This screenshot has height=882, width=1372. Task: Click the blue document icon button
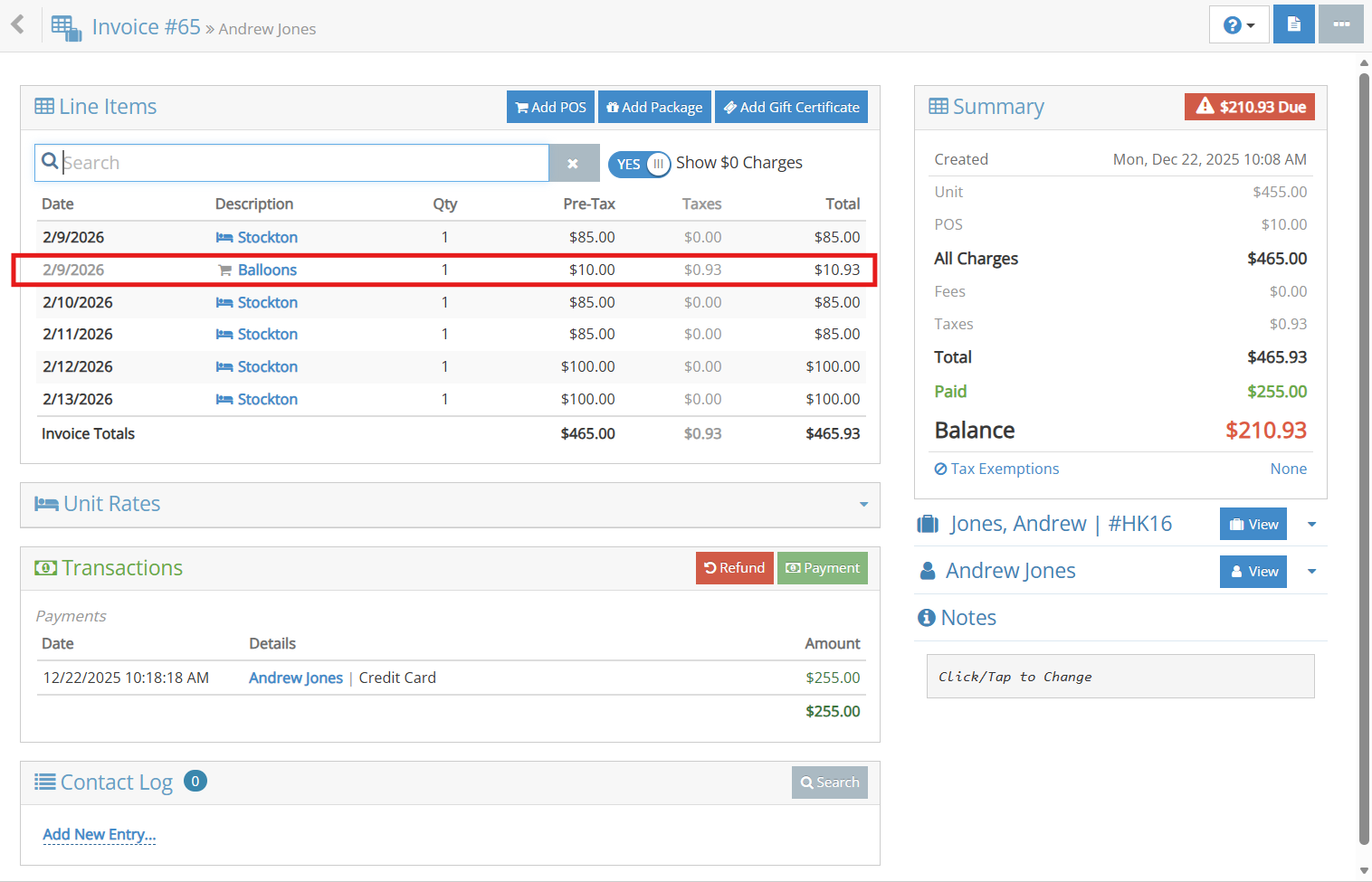click(1293, 25)
